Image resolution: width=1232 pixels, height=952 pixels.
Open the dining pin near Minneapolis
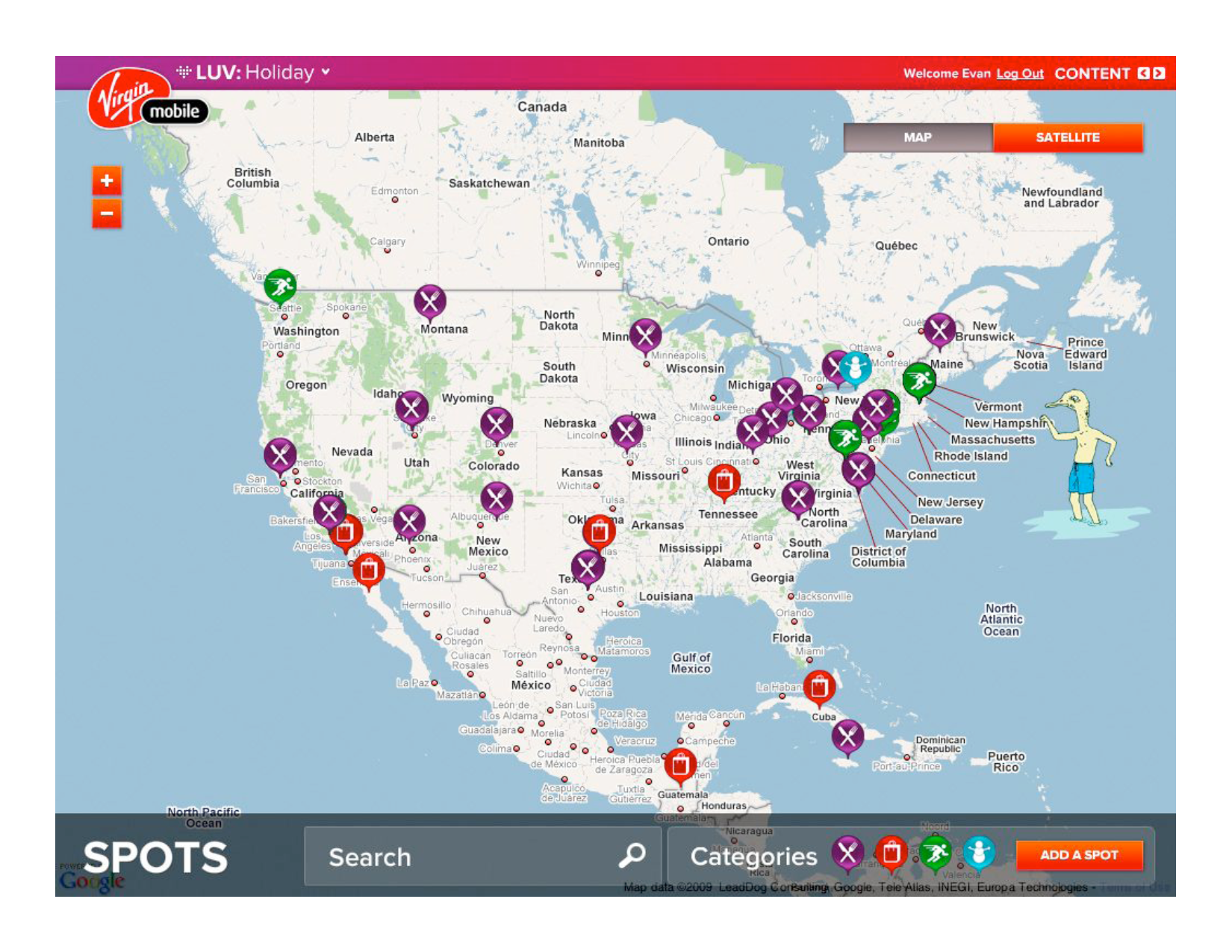645,336
